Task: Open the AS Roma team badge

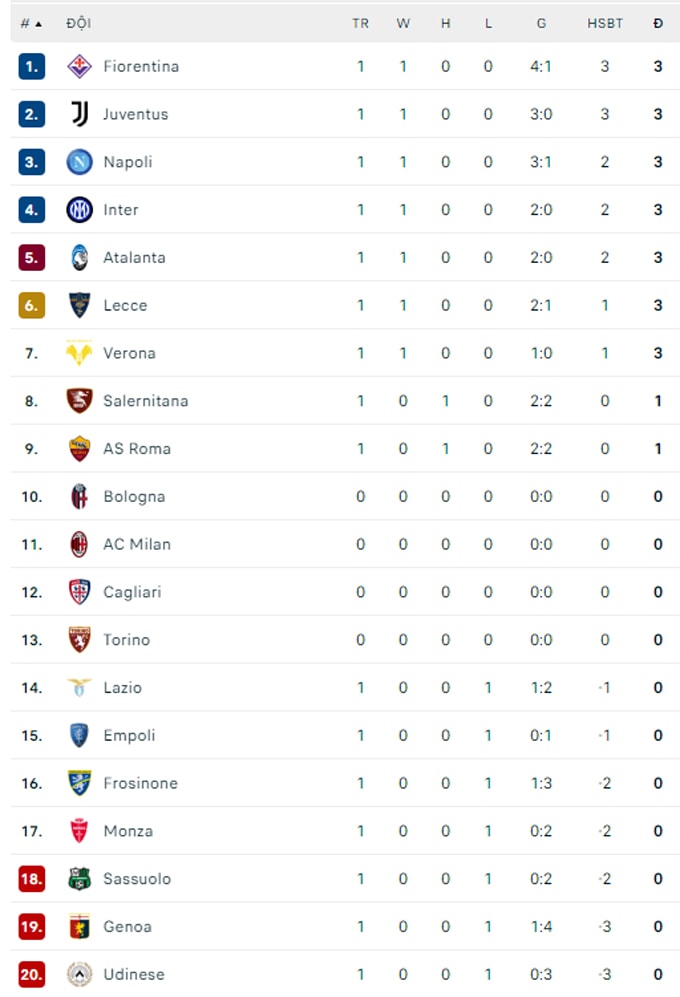Action: click(x=79, y=449)
